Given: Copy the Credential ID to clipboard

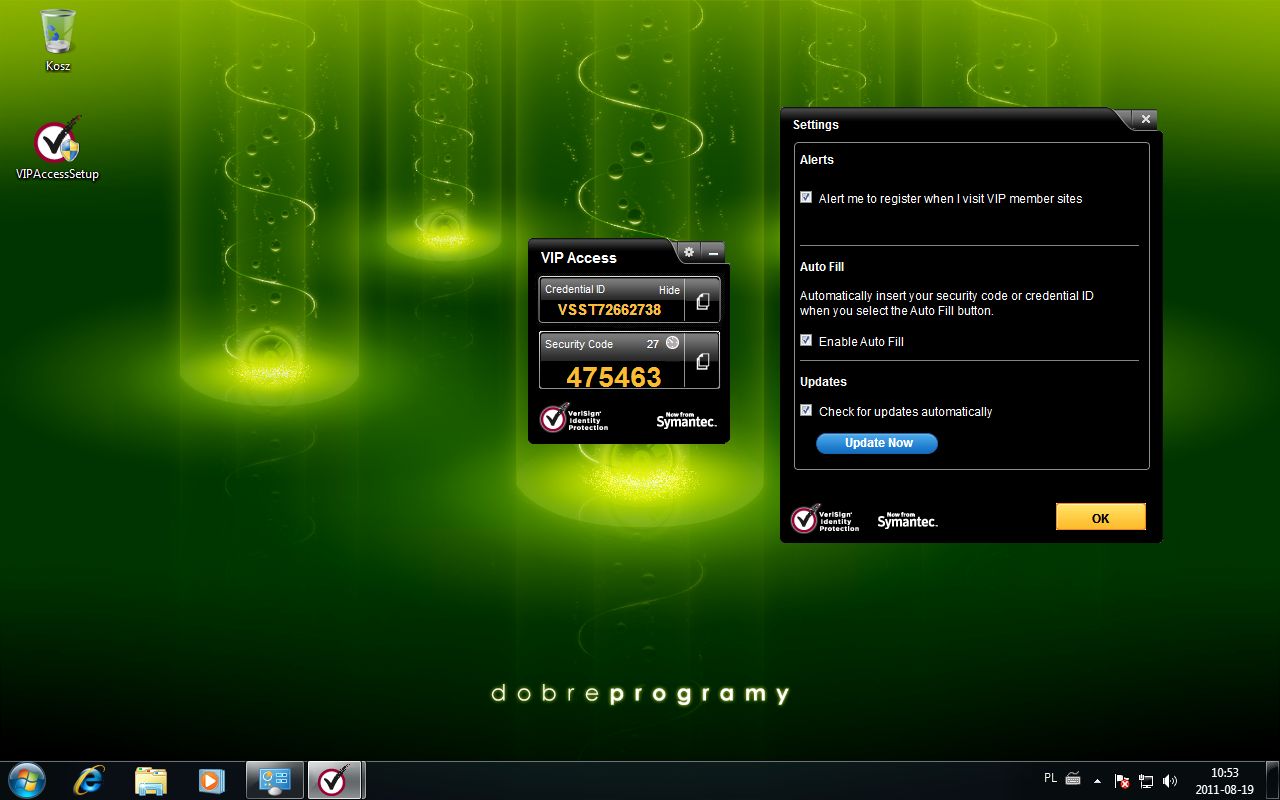Looking at the screenshot, I should [x=702, y=300].
